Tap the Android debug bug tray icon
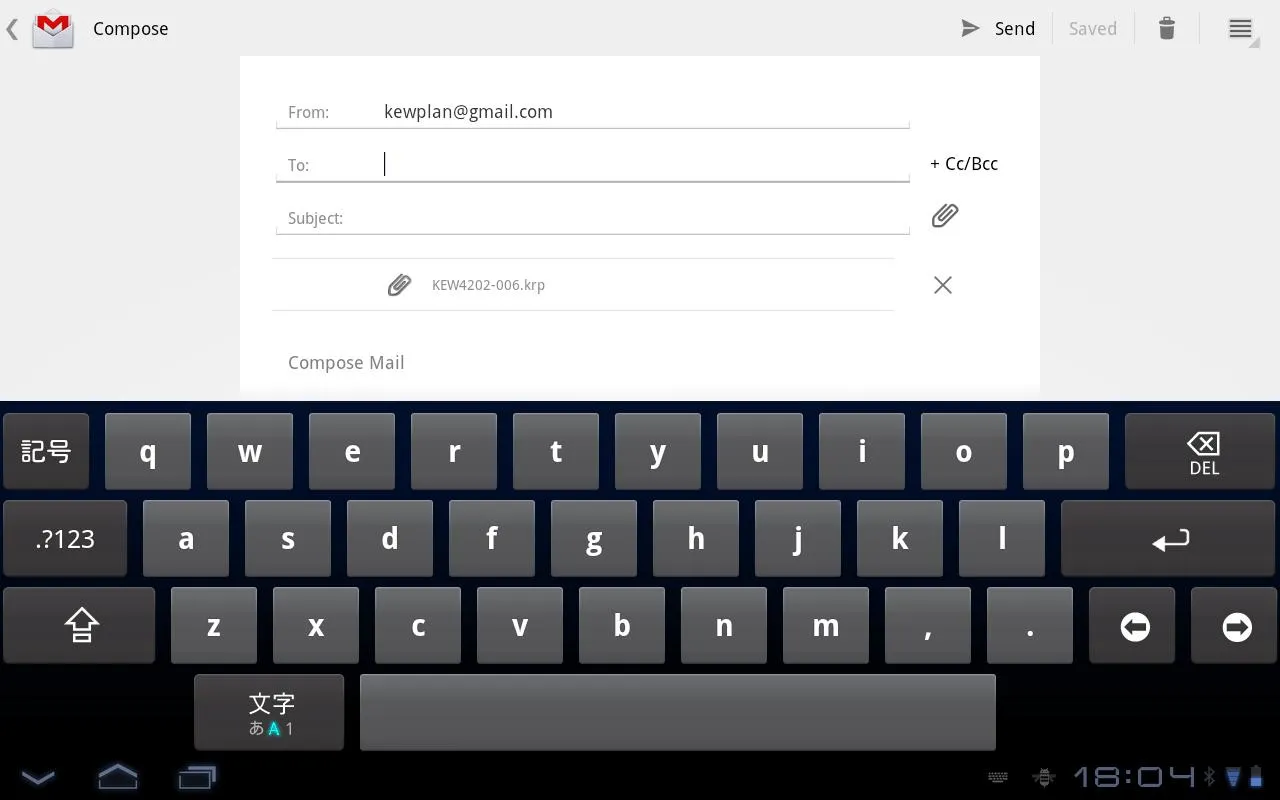 pyautogui.click(x=1044, y=777)
